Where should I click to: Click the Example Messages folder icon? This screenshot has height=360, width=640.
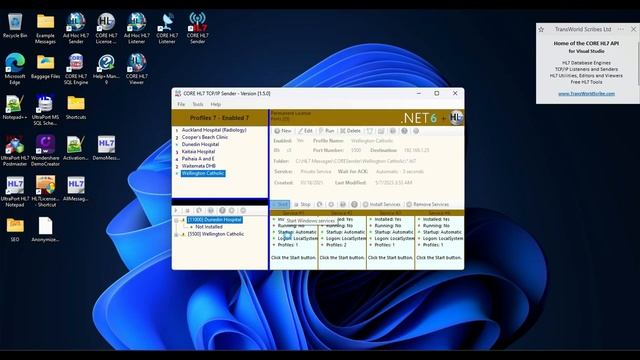[x=45, y=28]
